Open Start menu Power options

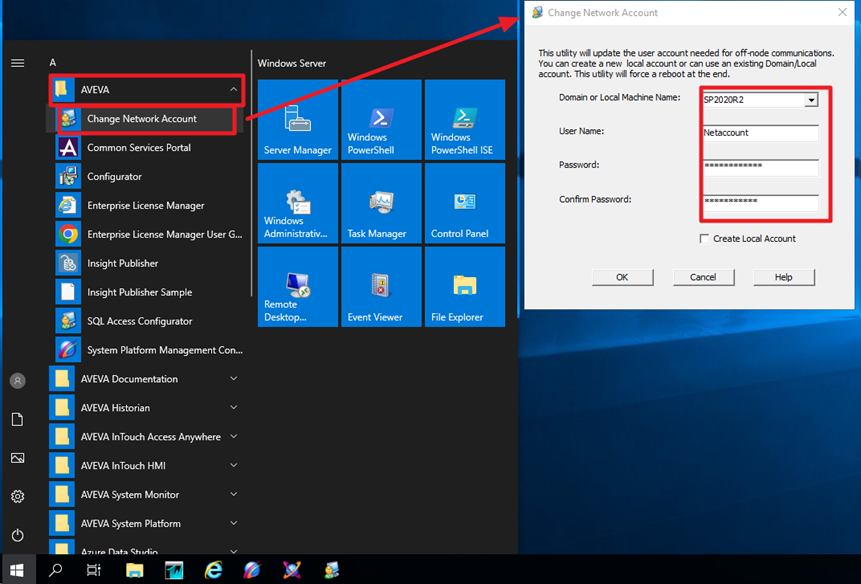(18, 535)
